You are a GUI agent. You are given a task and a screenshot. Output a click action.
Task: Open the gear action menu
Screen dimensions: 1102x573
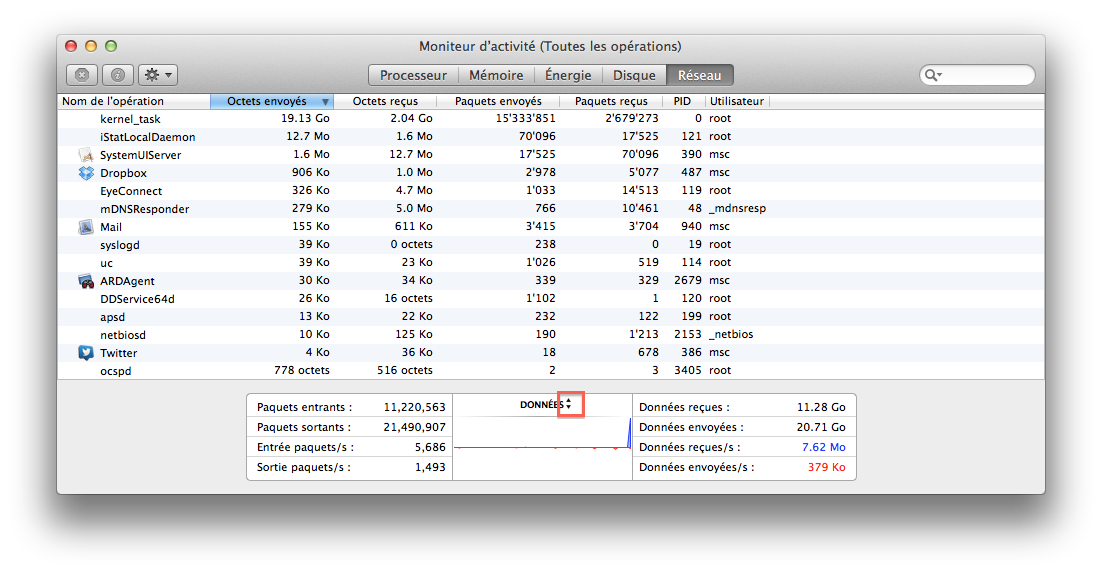coord(157,75)
